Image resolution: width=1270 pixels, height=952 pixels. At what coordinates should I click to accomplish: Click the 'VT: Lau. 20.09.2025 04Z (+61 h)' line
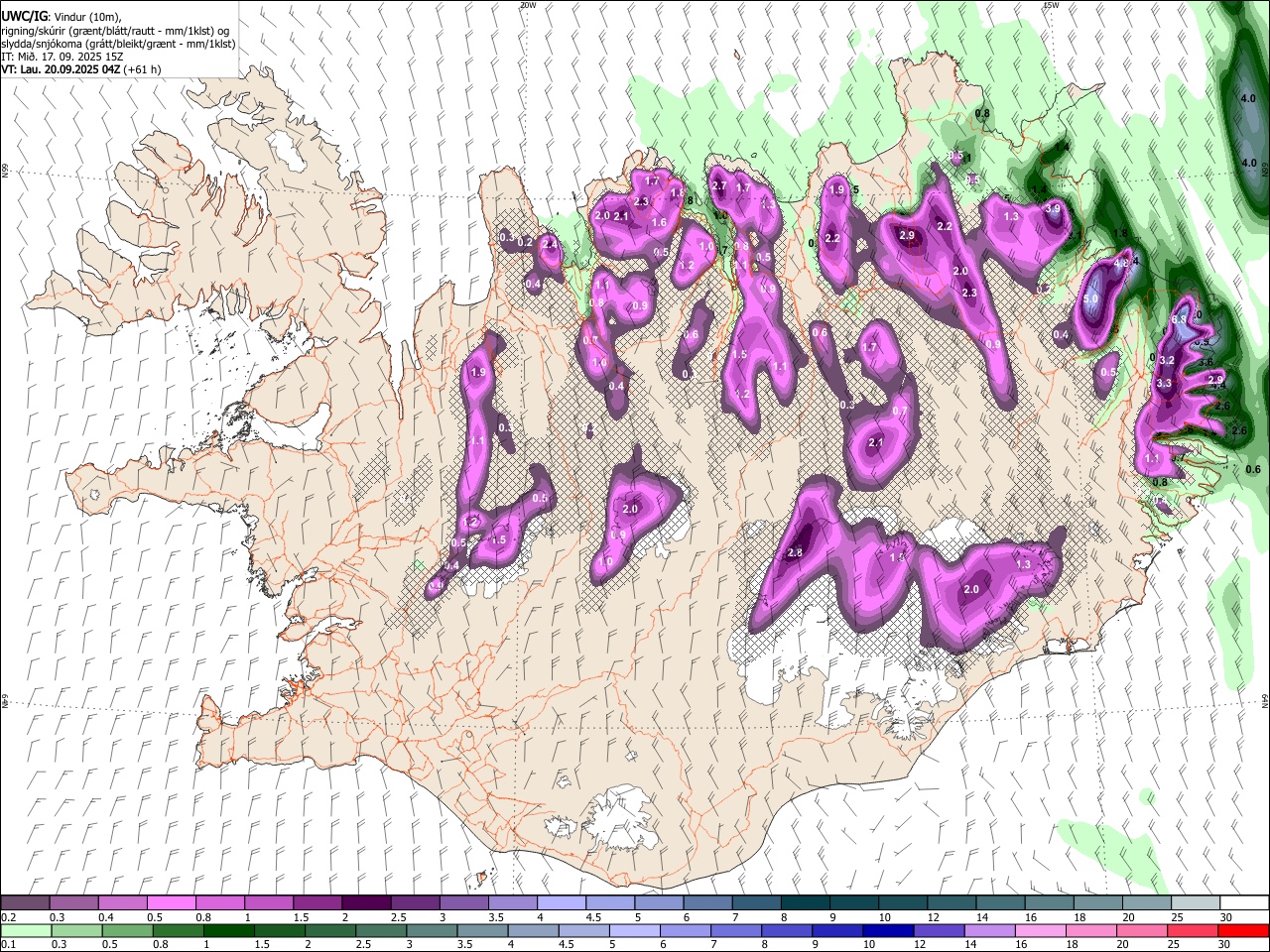coord(80,69)
